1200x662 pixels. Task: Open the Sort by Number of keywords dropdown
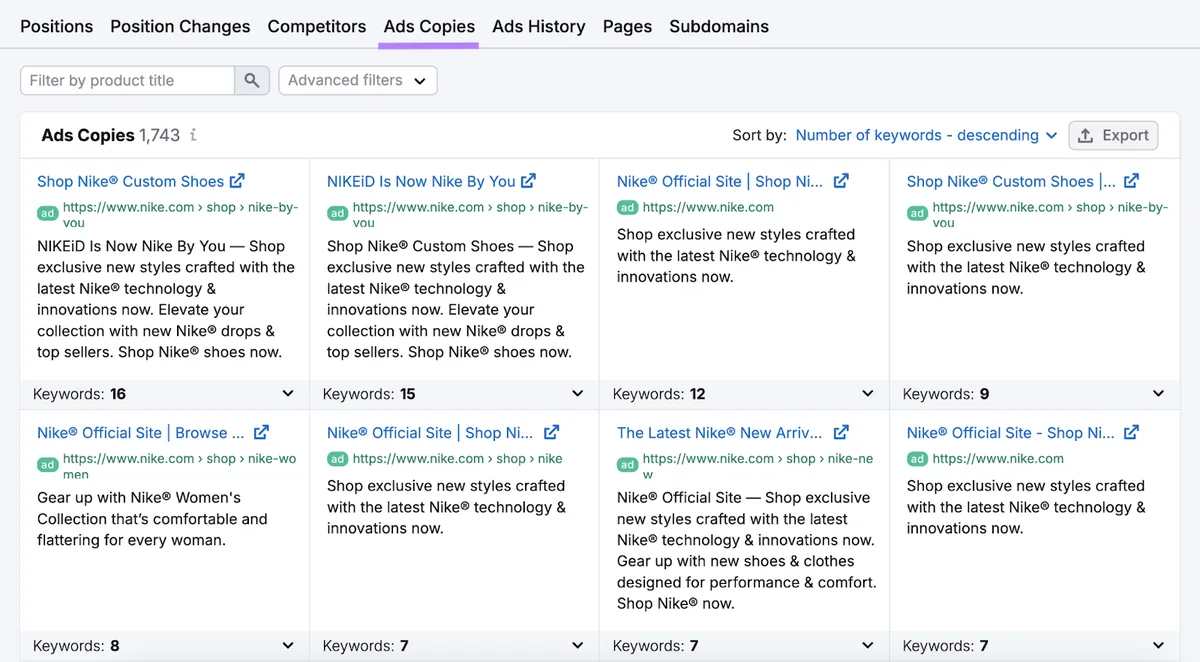coord(926,136)
